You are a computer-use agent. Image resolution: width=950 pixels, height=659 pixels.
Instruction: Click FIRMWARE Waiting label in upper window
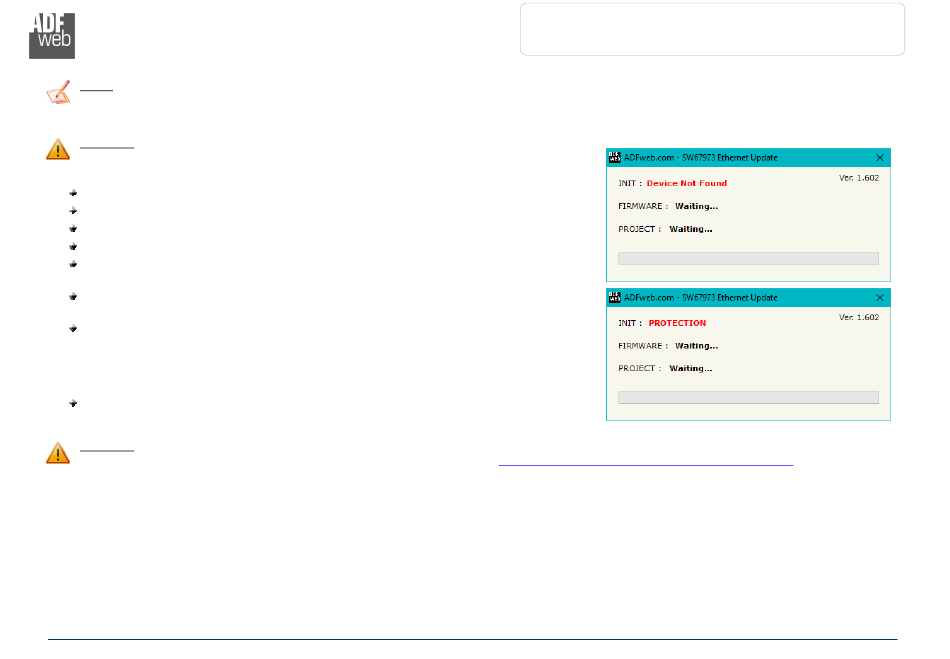[696, 206]
